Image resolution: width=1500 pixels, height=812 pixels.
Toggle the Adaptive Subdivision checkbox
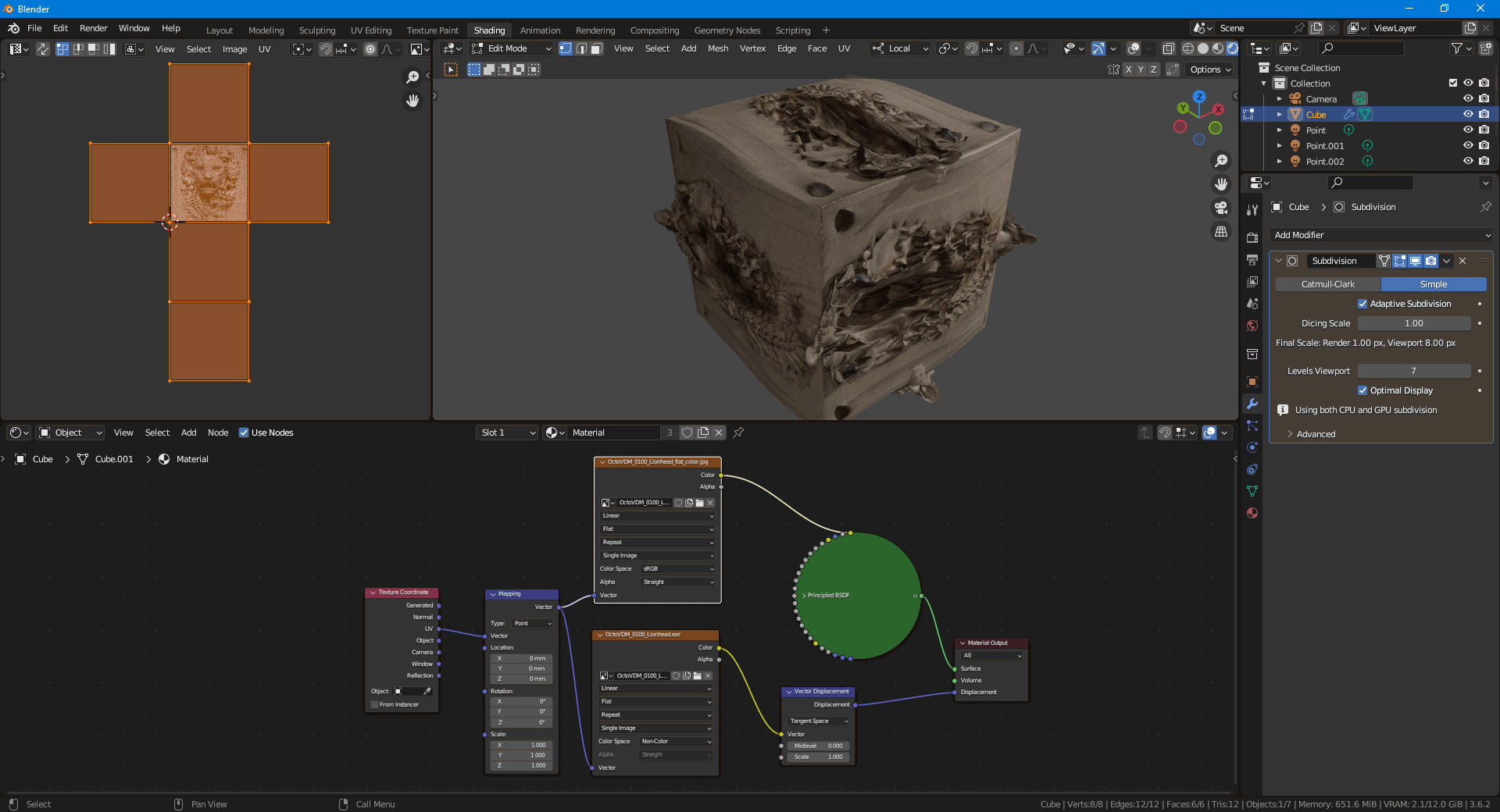[x=1362, y=304]
